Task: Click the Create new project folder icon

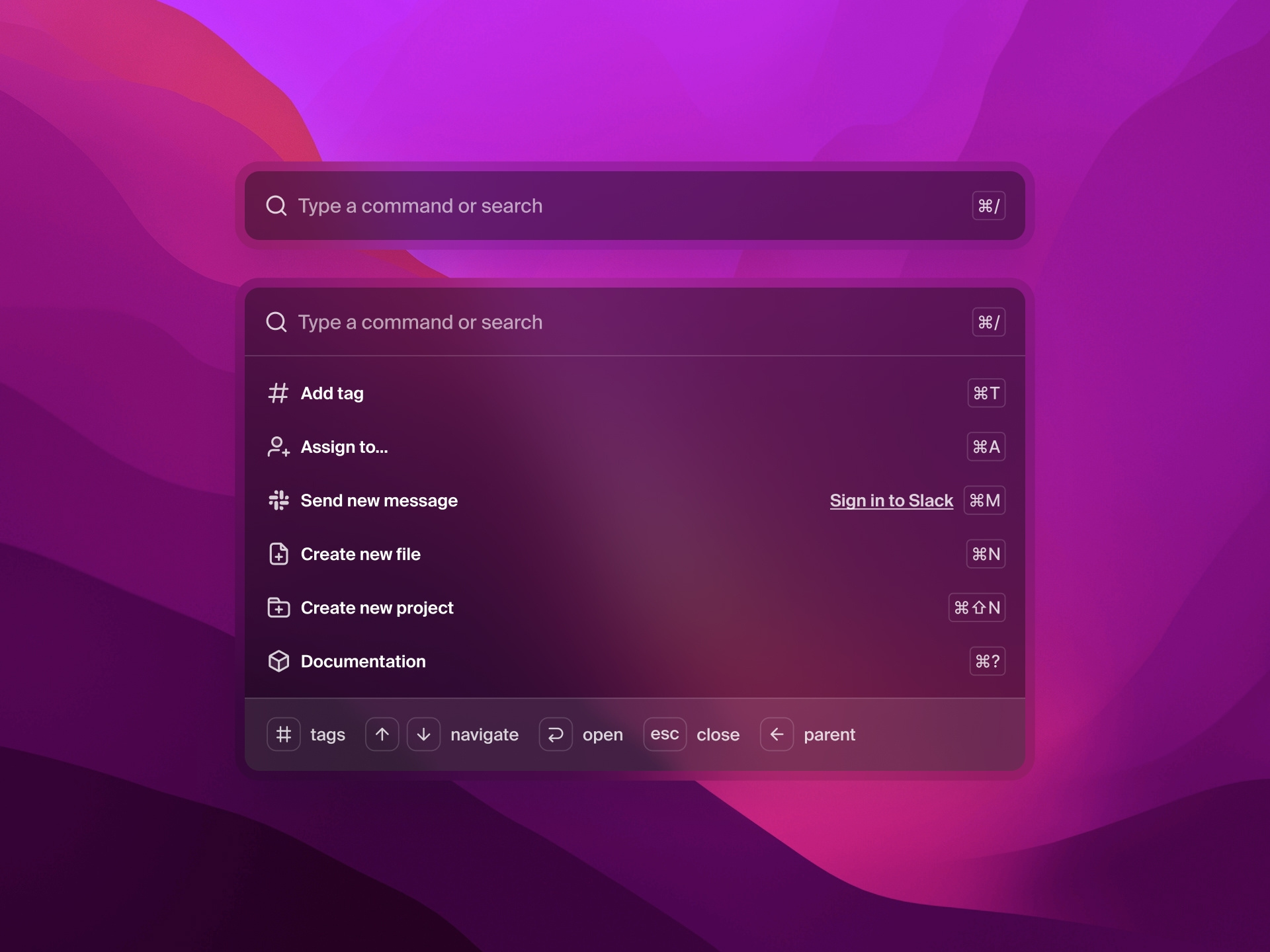Action: tap(278, 608)
